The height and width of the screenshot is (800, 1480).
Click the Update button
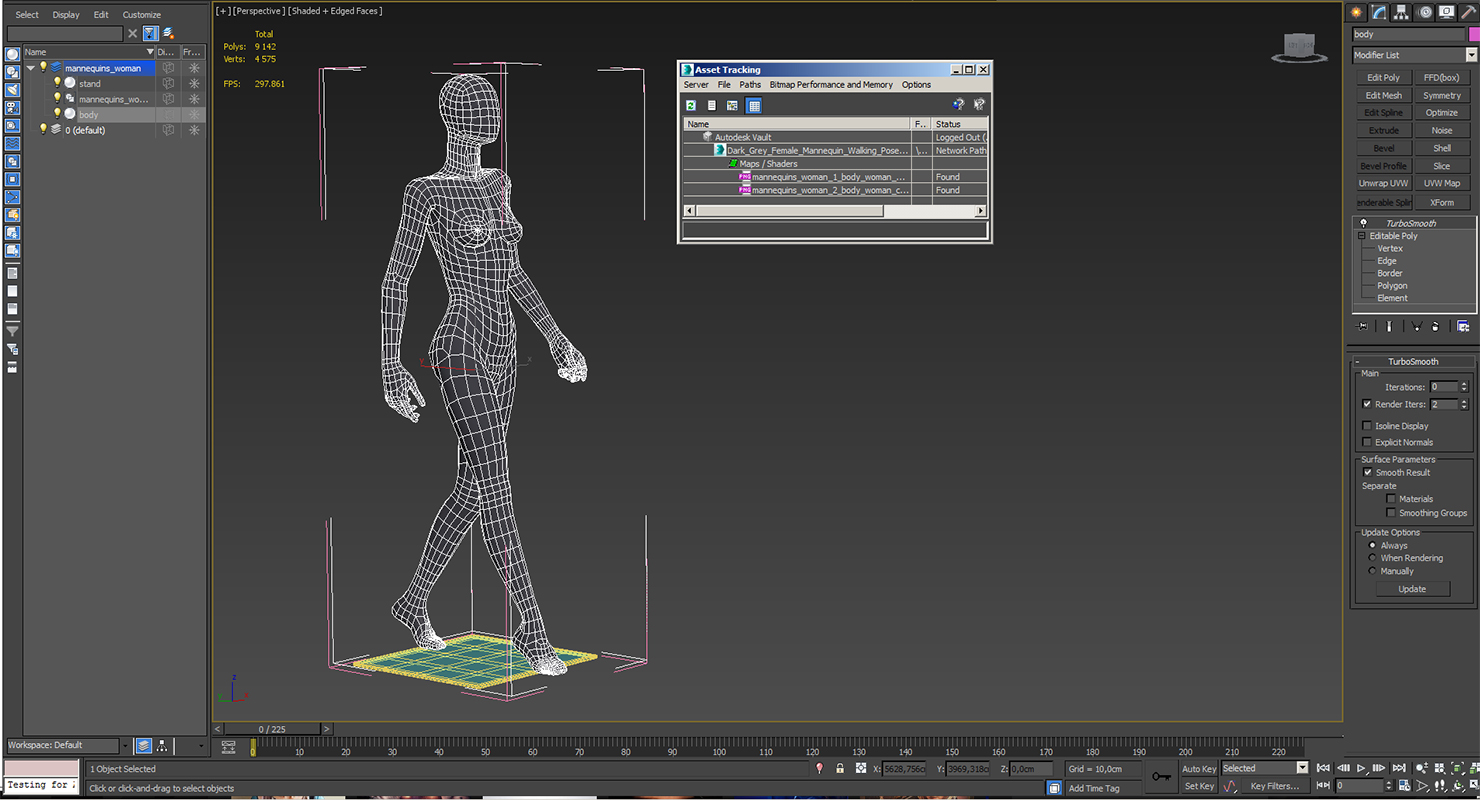[x=1412, y=589]
